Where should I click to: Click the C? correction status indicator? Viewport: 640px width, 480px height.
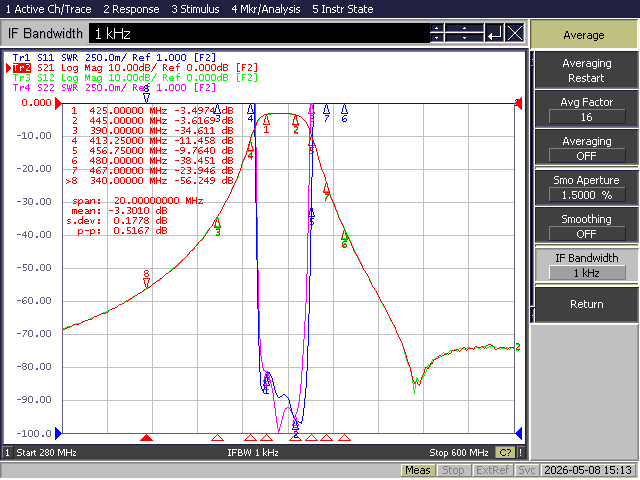pos(505,453)
